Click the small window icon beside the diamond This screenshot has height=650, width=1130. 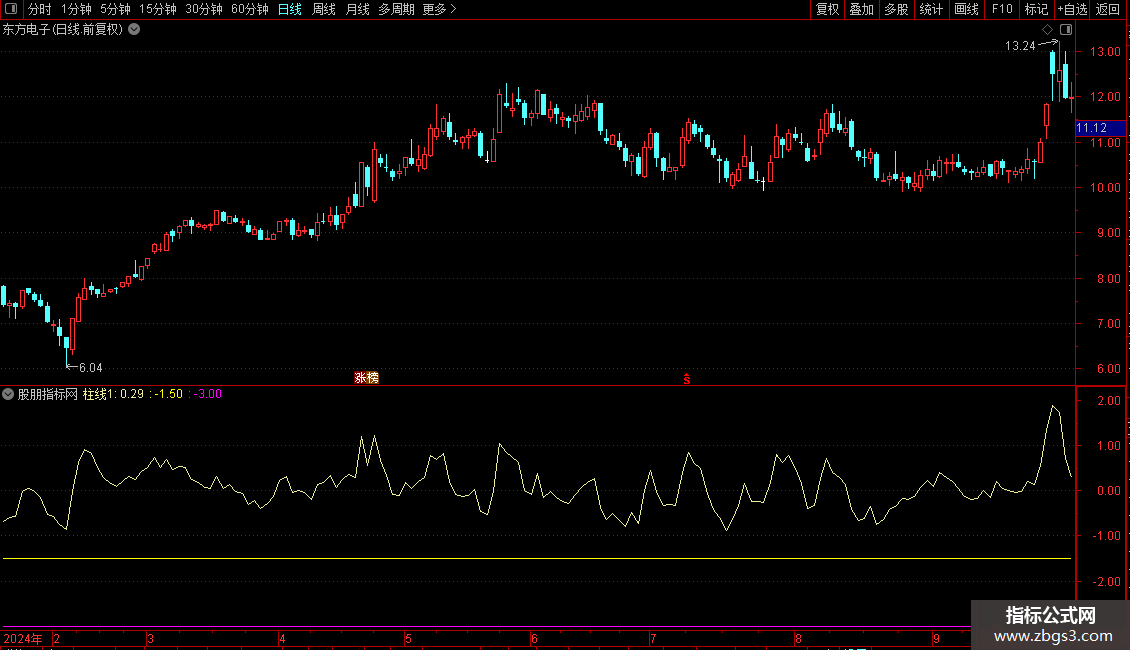point(1066,30)
